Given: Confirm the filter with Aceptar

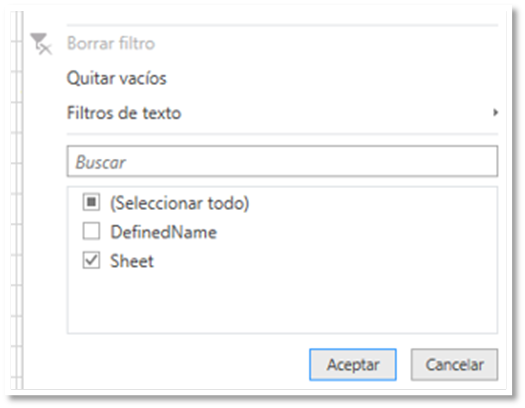Looking at the screenshot, I should tap(353, 364).
